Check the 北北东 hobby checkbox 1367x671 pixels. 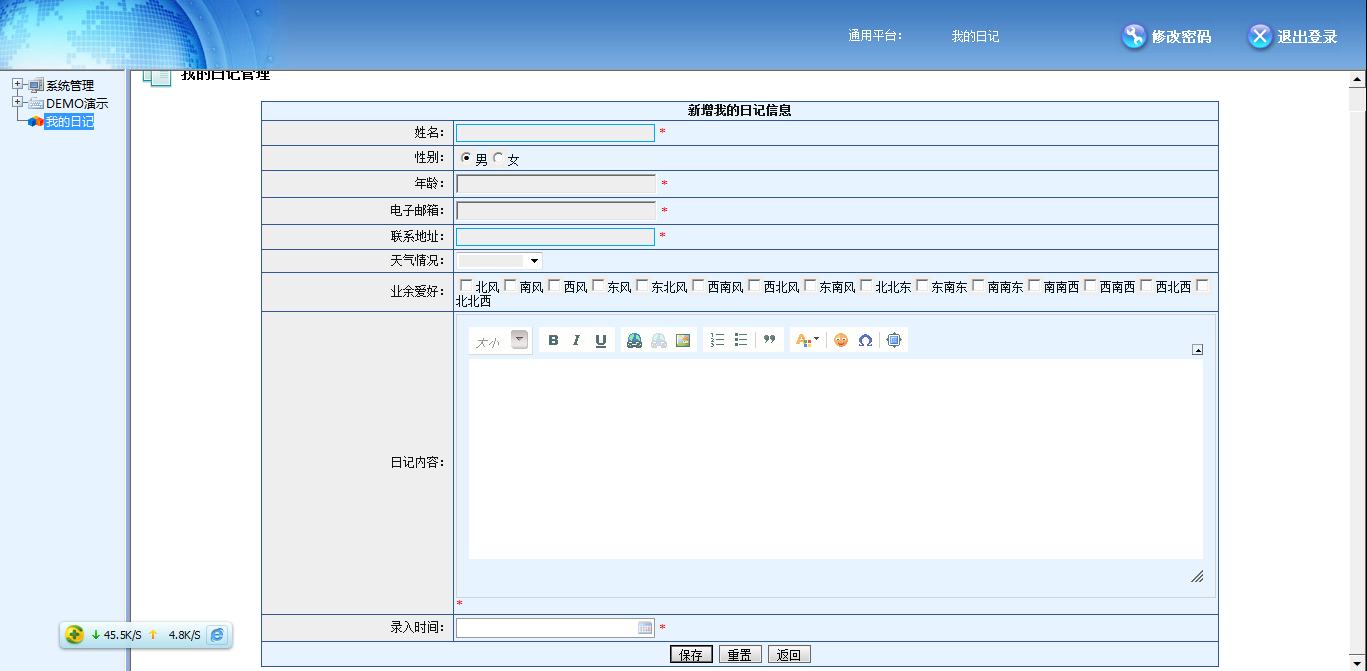[x=866, y=285]
